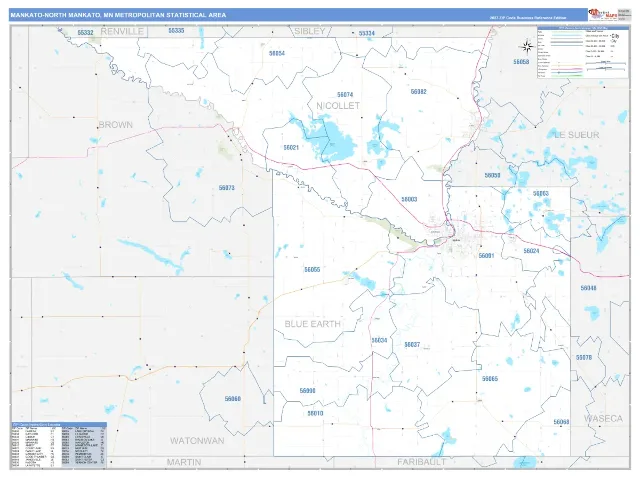Click ZIP code 56001 label
Viewport: 640px width, 480px height.
coord(486,256)
